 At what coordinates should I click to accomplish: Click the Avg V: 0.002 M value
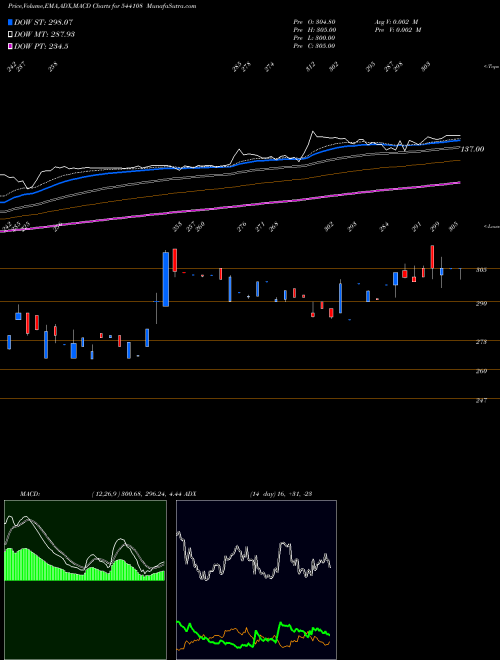[x=396, y=22]
